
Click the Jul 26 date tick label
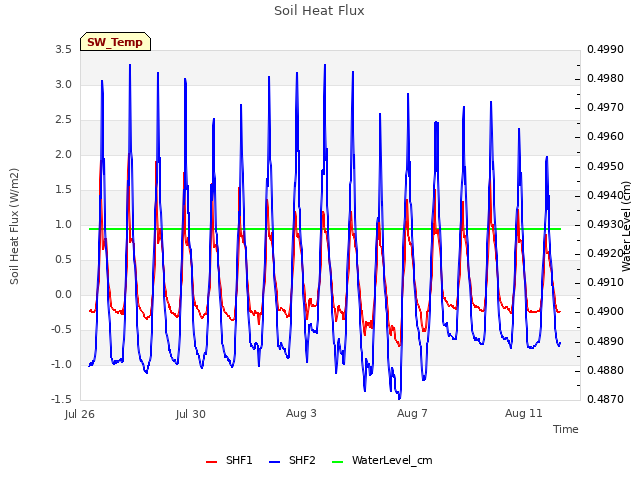pos(80,414)
